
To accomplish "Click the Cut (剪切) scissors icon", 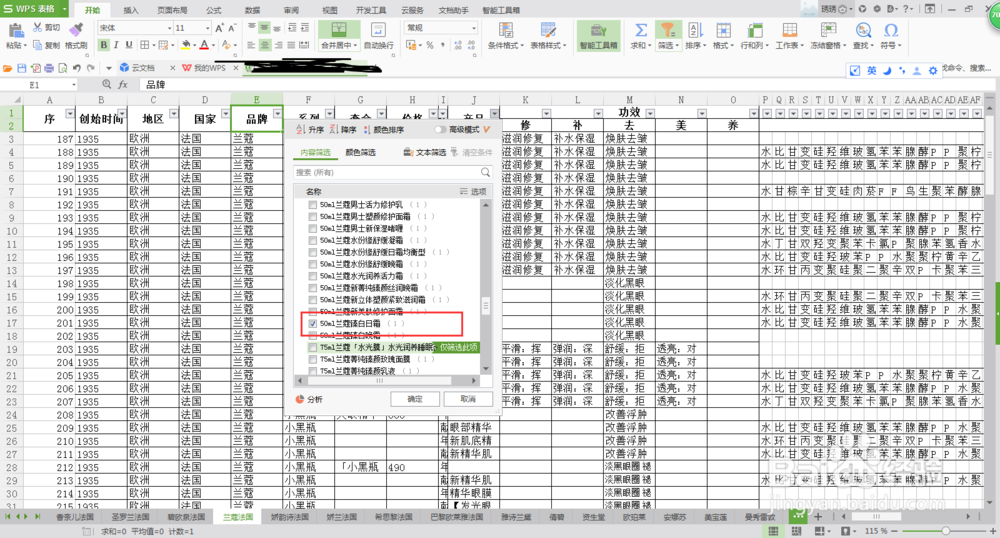I will point(38,27).
